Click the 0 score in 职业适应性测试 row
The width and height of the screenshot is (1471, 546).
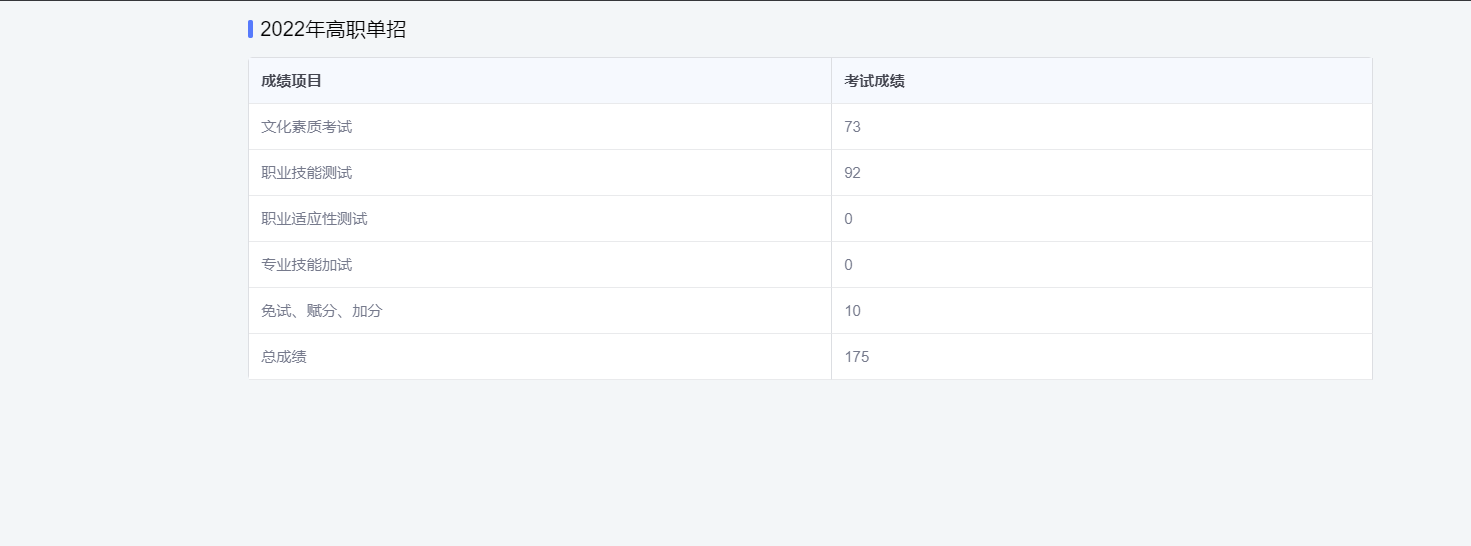[848, 219]
